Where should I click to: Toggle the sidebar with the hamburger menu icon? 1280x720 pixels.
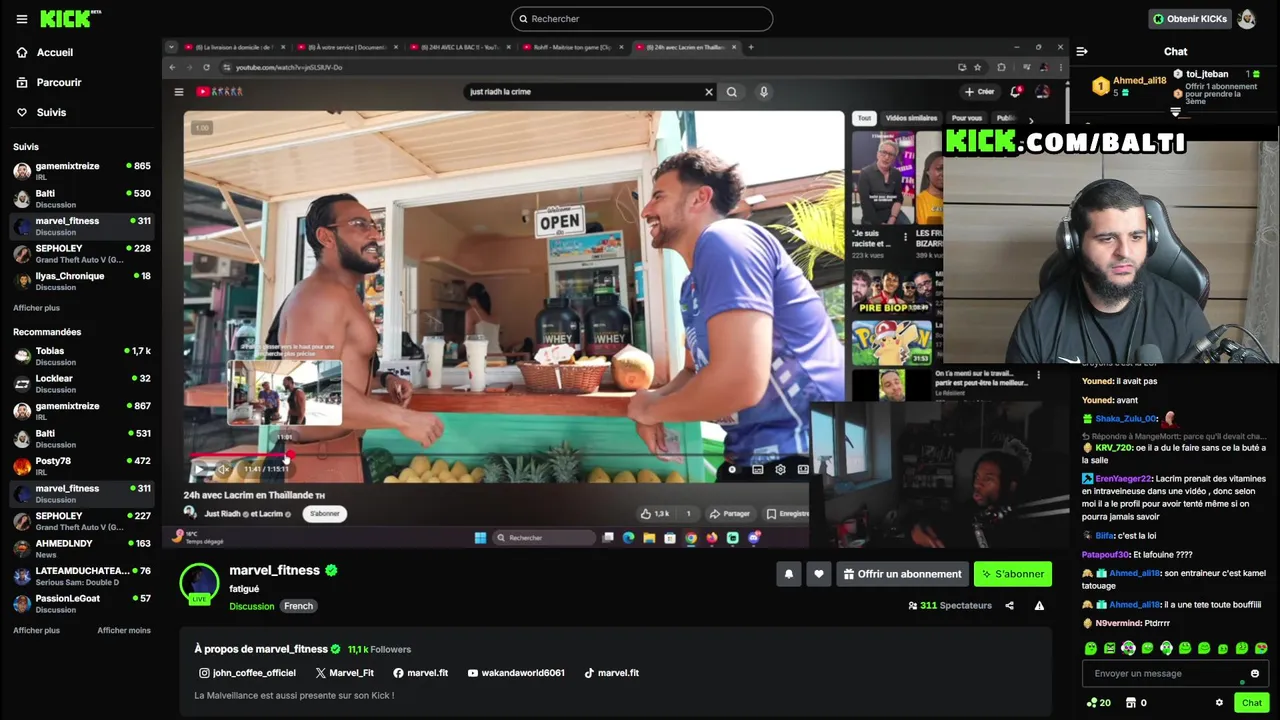coord(21,19)
